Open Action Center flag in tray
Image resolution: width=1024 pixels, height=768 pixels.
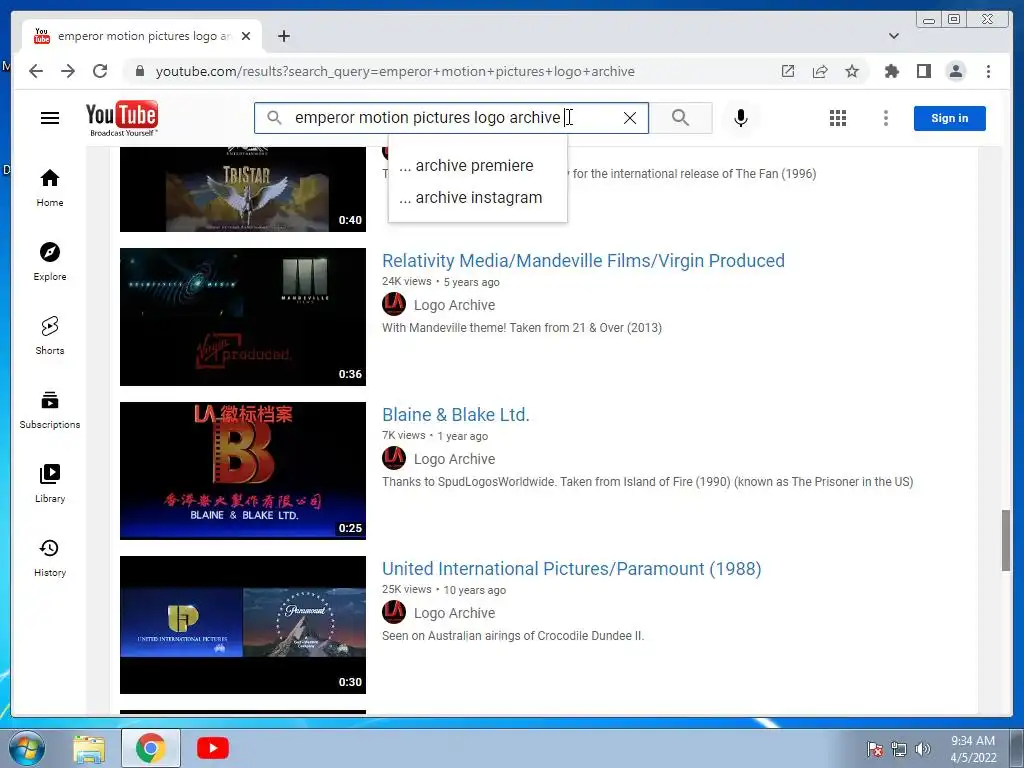(875, 749)
